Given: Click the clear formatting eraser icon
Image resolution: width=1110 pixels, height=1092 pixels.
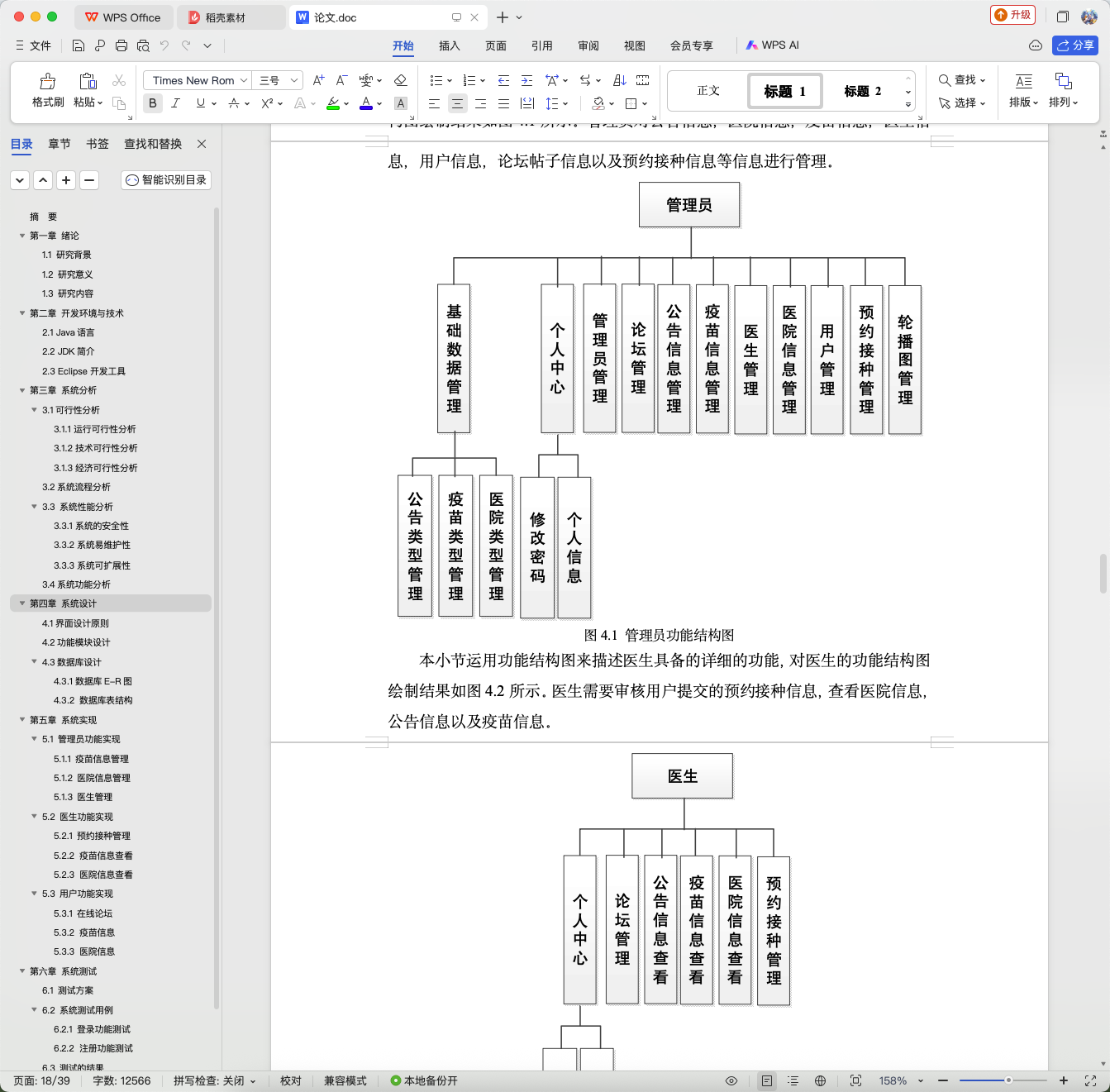Looking at the screenshot, I should 401,80.
